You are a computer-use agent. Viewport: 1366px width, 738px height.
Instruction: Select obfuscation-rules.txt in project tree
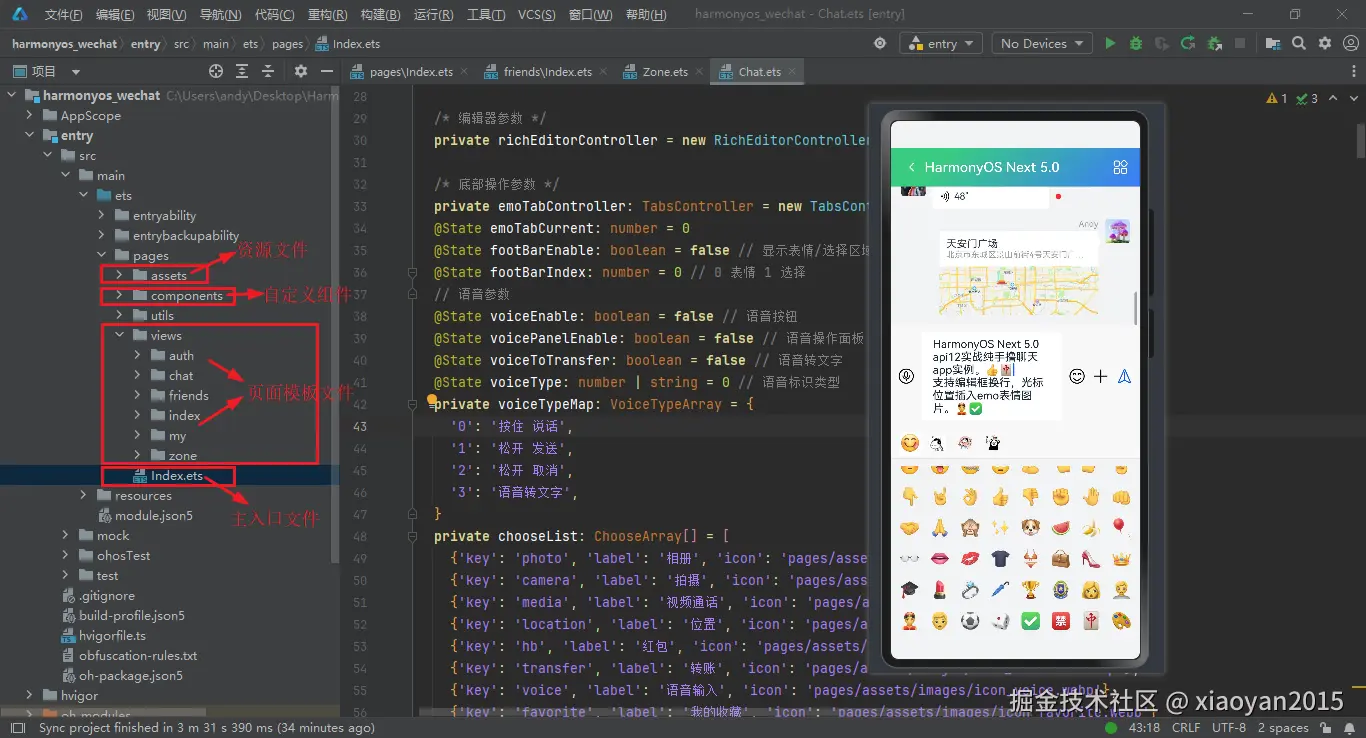tap(138, 656)
